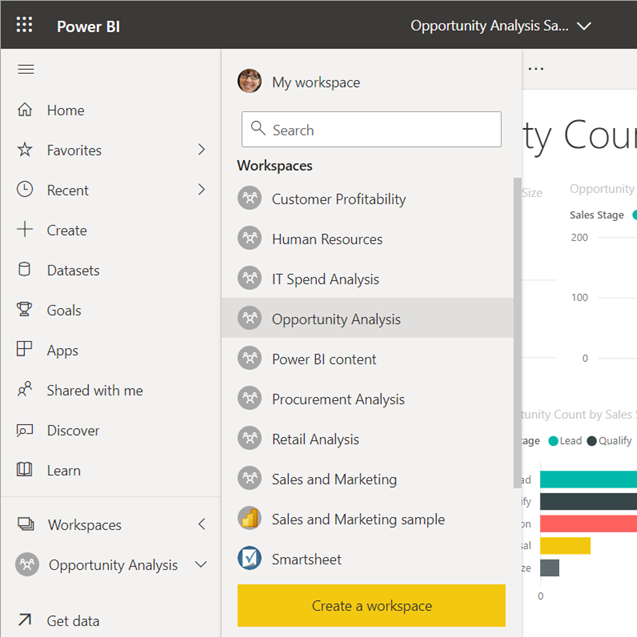Click the Human Resources workspace icon
The width and height of the screenshot is (637, 637).
pos(249,238)
